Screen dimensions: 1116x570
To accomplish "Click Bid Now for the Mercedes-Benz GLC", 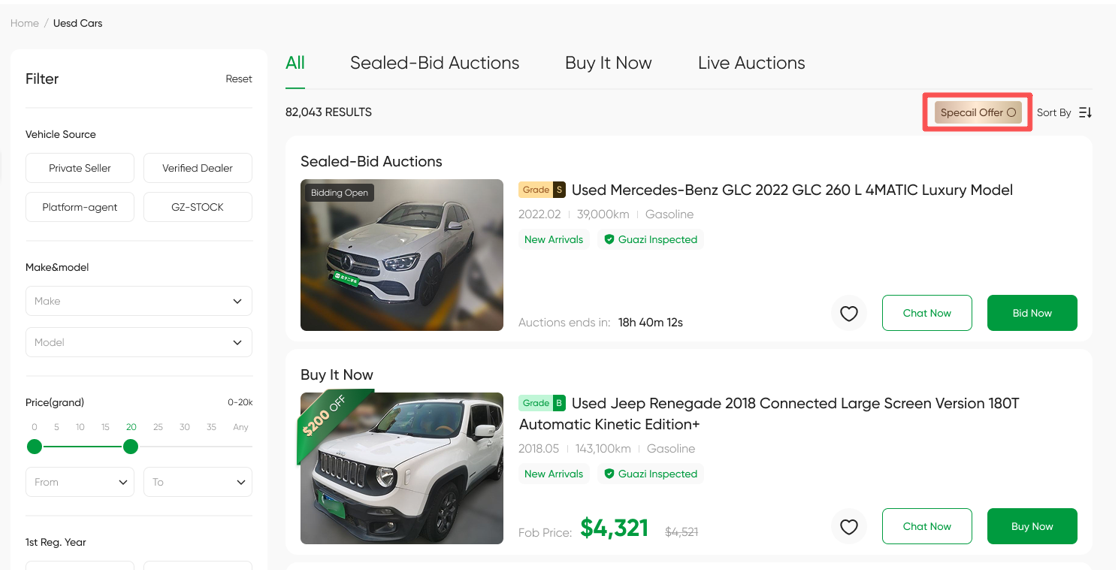I will pos(1031,313).
